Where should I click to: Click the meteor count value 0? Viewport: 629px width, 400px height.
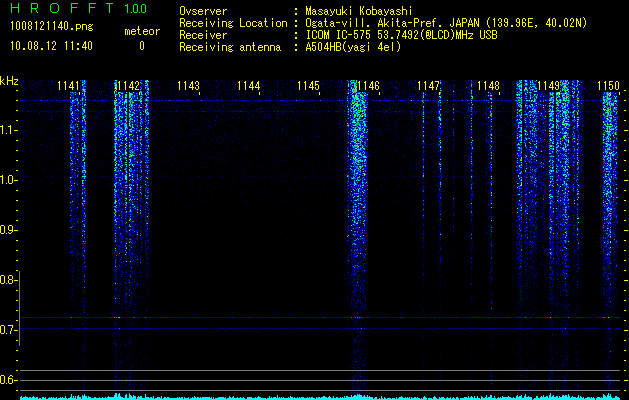[142, 46]
